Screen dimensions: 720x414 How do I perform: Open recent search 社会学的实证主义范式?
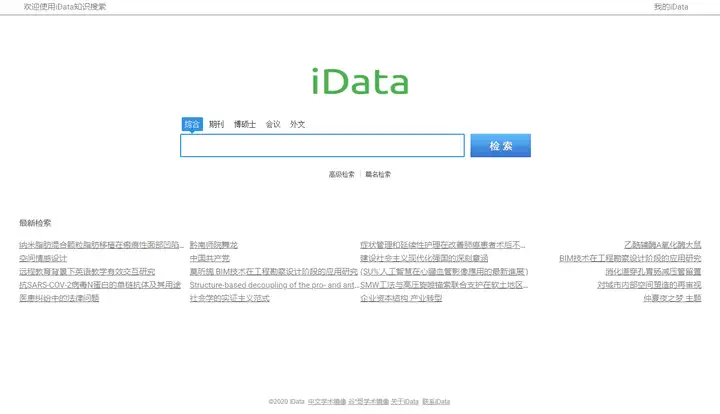coord(230,298)
